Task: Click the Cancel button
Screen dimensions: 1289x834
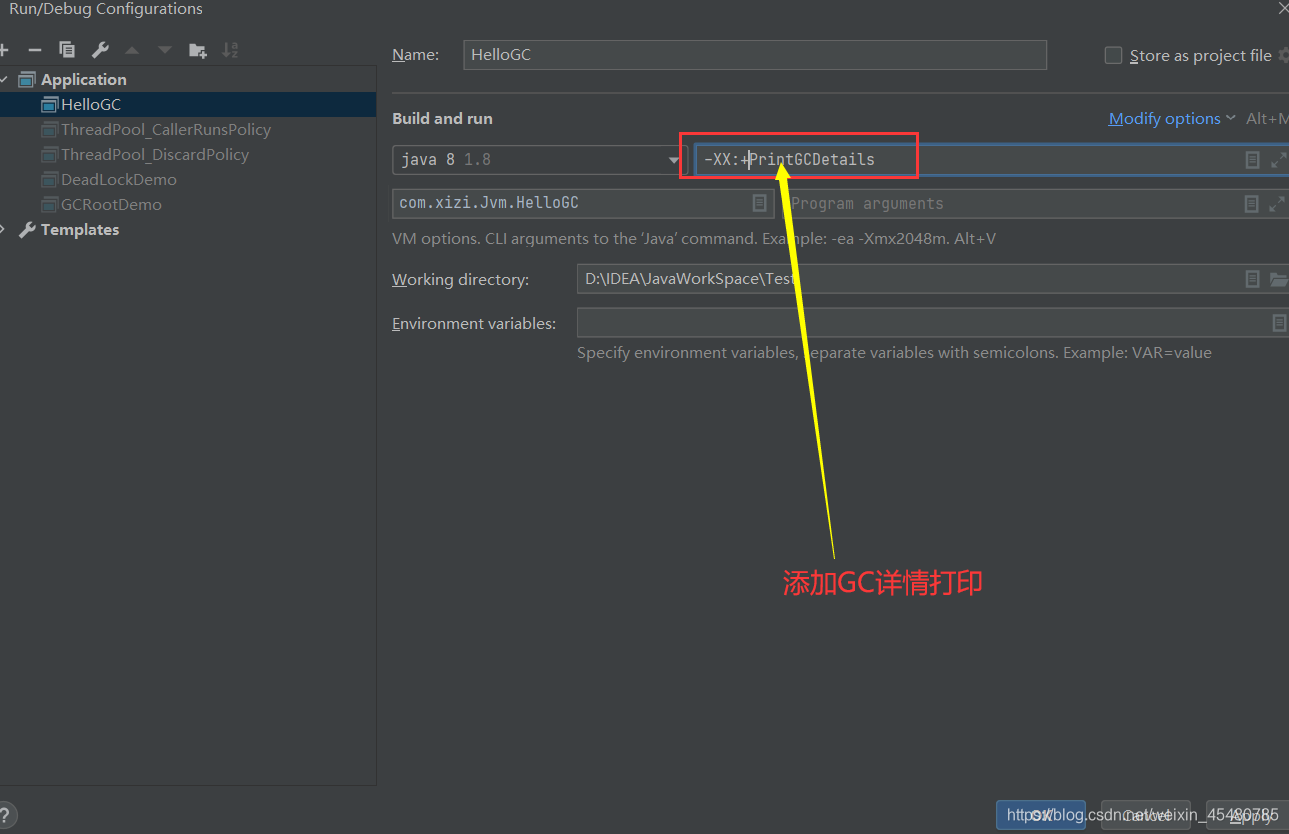Action: click(1146, 815)
